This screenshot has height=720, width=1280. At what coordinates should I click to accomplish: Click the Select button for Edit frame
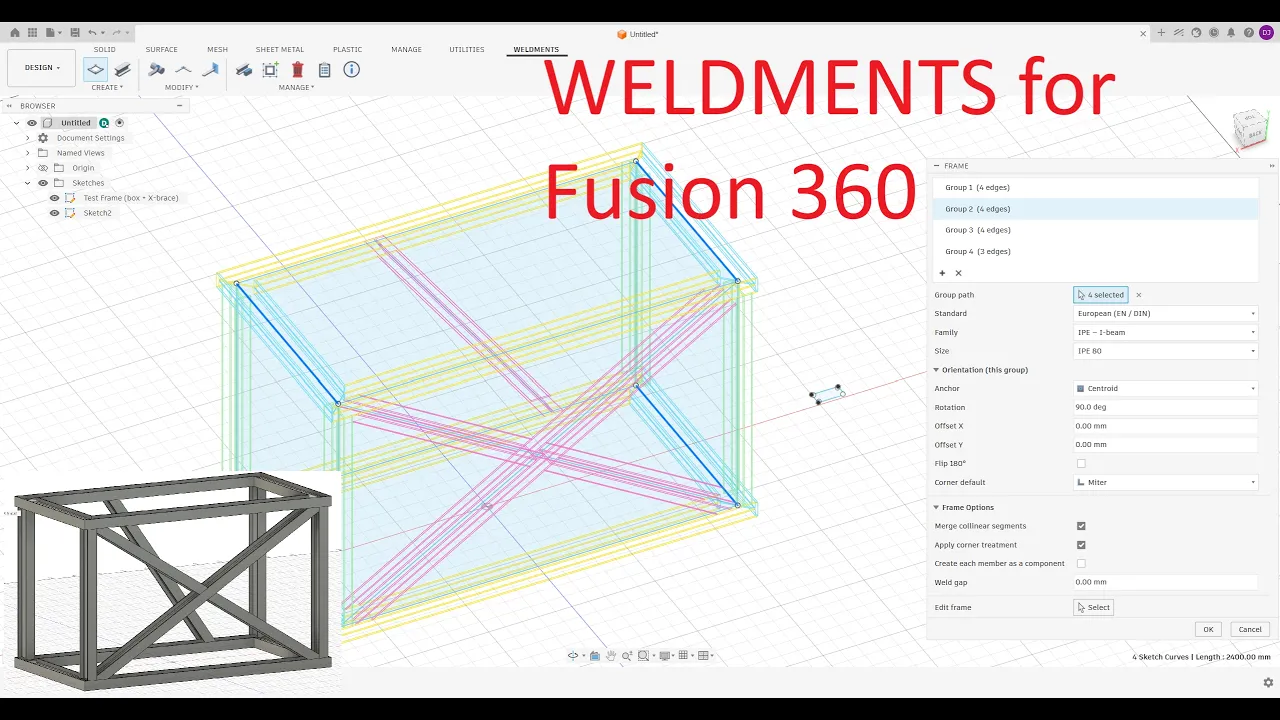pos(1094,607)
